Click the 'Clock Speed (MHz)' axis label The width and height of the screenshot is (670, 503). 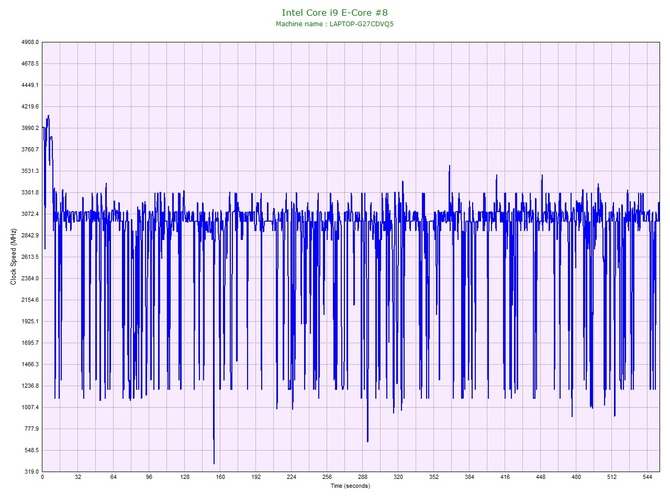pyautogui.click(x=13, y=257)
